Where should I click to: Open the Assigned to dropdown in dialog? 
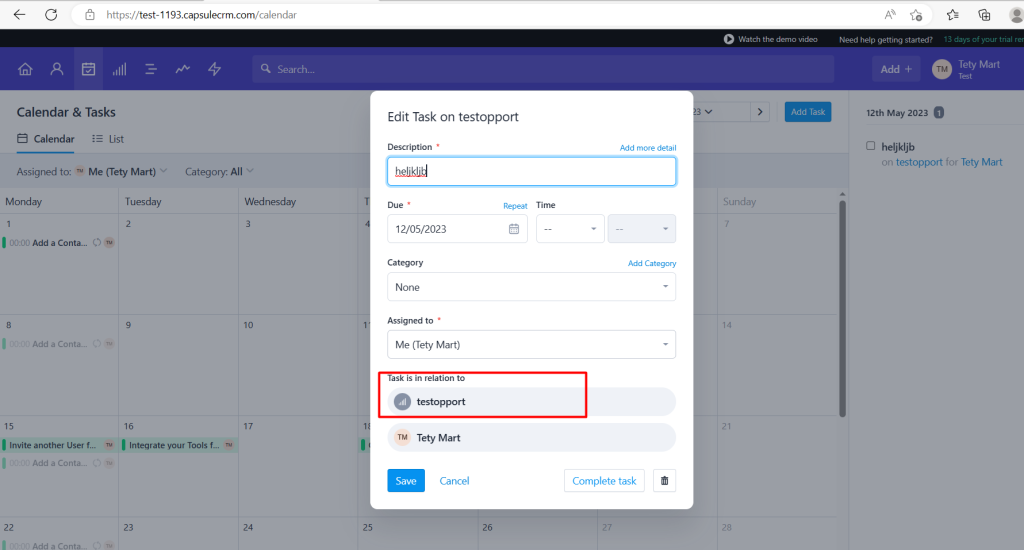click(532, 344)
